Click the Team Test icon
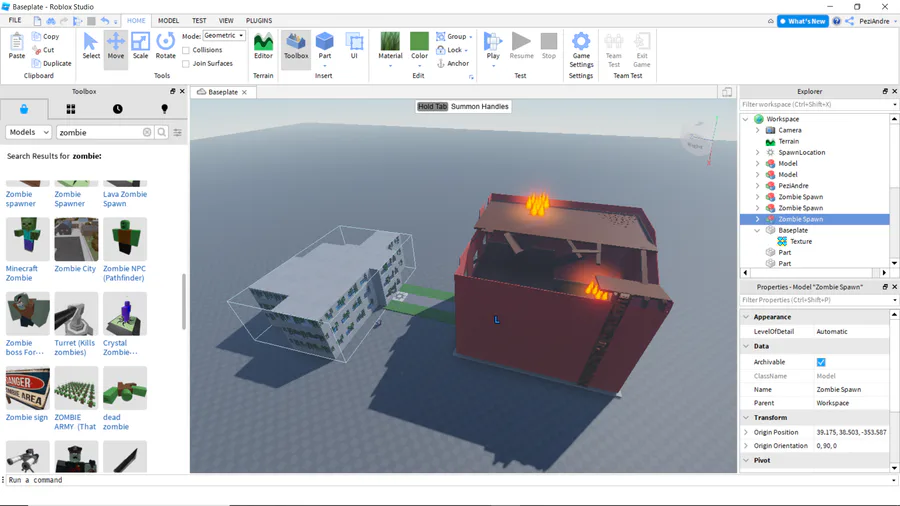This screenshot has width=900, height=506. tap(614, 42)
